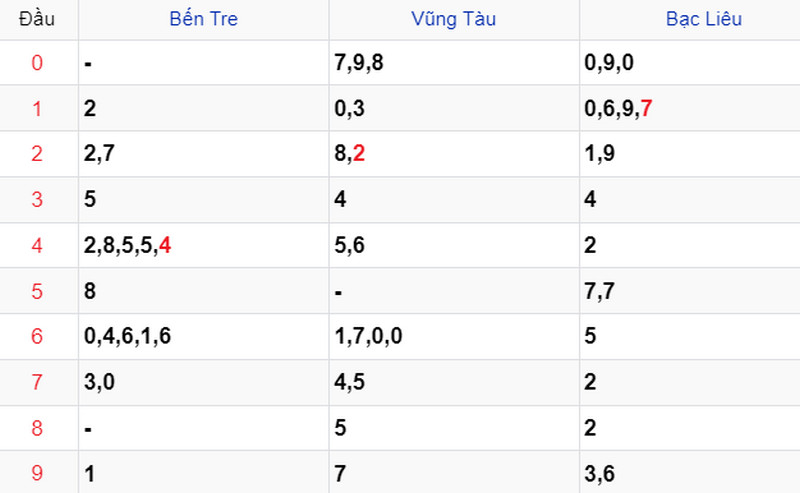
Task: Select Bến Tre cell with 2,8,5,5,4
Action: 204,245
